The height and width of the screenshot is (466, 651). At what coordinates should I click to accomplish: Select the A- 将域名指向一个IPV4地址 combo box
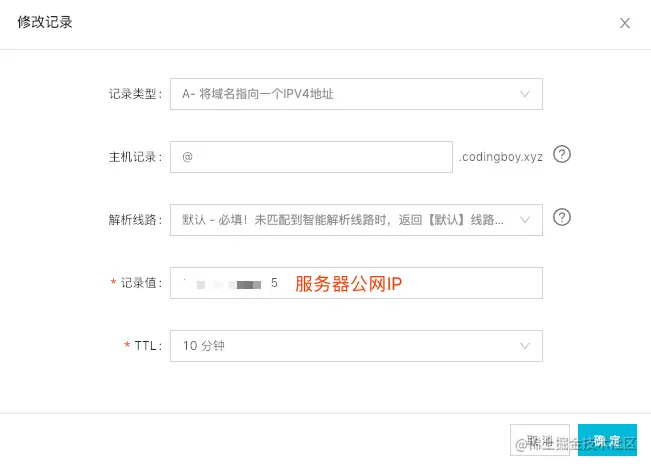(356, 94)
